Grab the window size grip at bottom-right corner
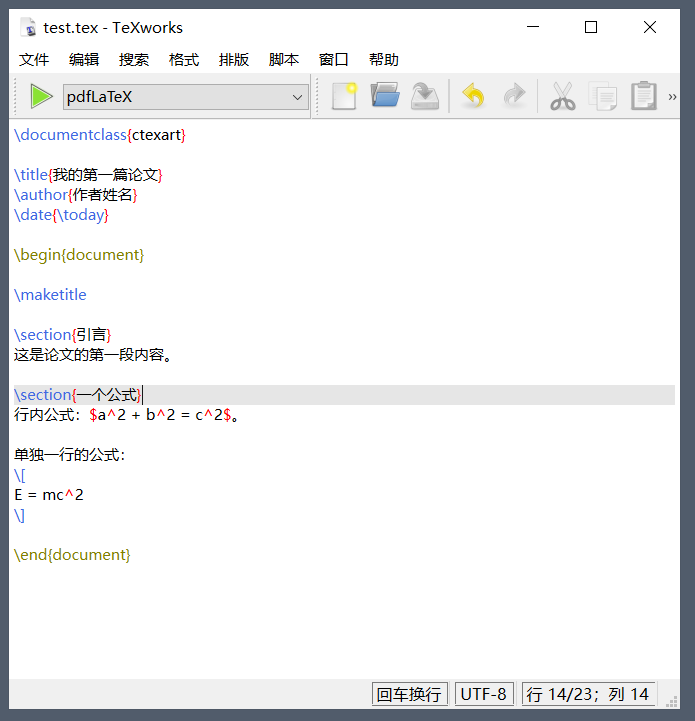This screenshot has width=695, height=721. pyautogui.click(x=672, y=701)
